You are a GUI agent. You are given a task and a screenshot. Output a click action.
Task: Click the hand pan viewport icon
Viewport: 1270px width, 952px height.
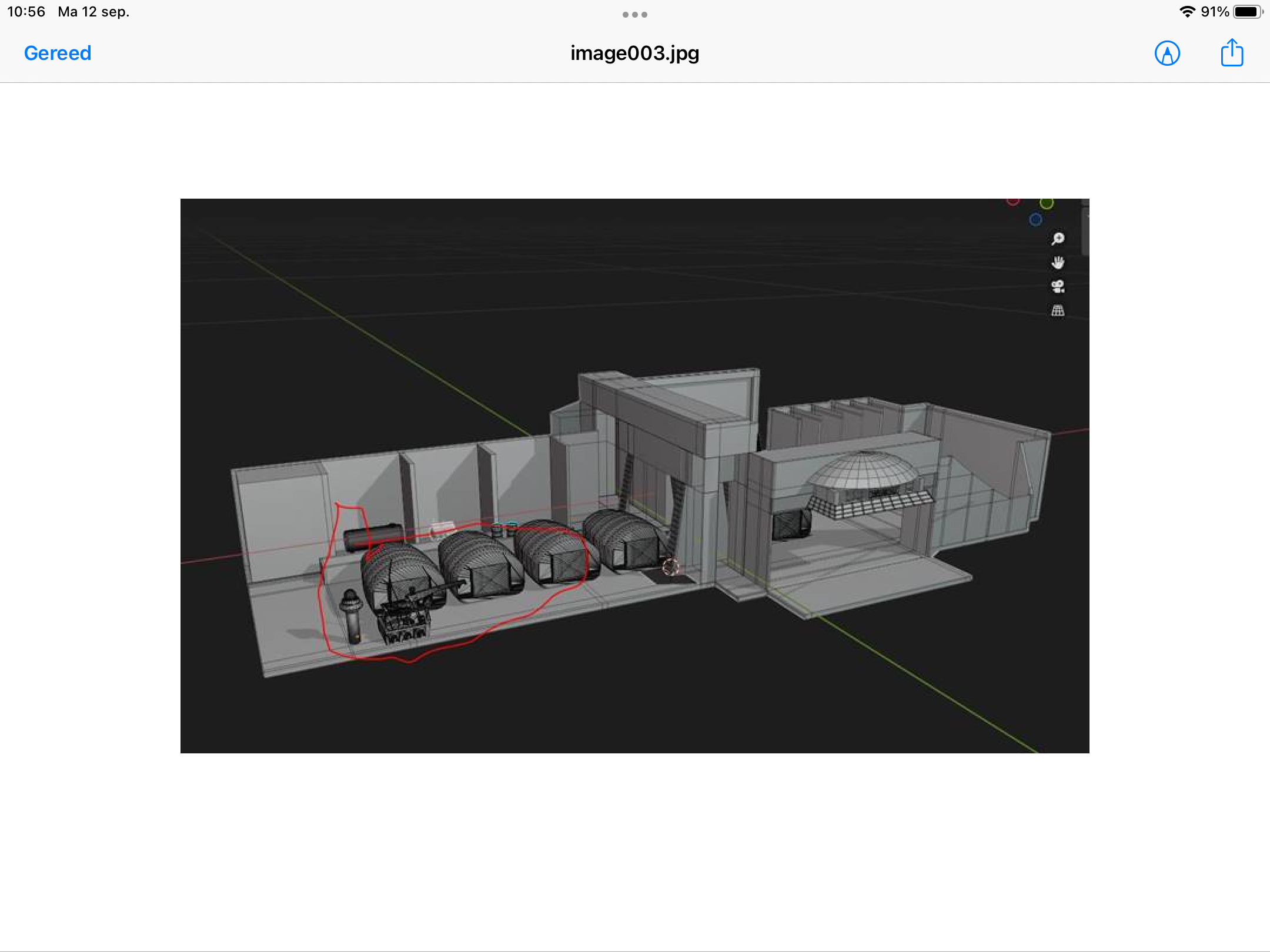click(x=1057, y=263)
